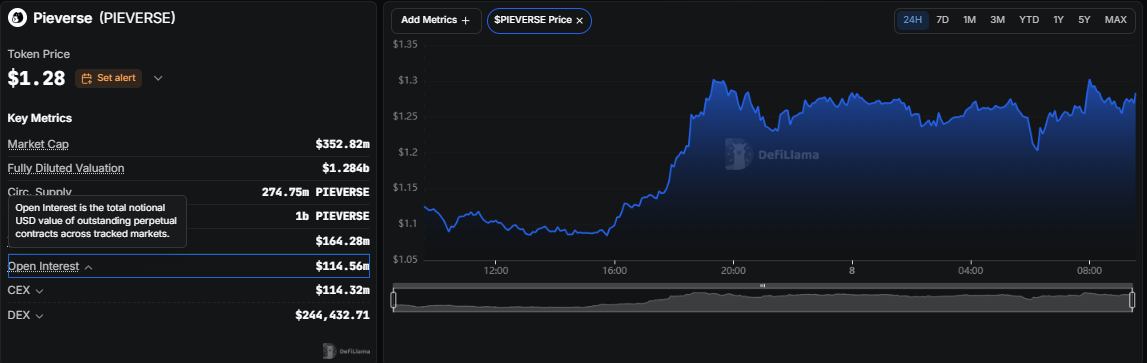Click the plus icon in Add Metrics

465,20
